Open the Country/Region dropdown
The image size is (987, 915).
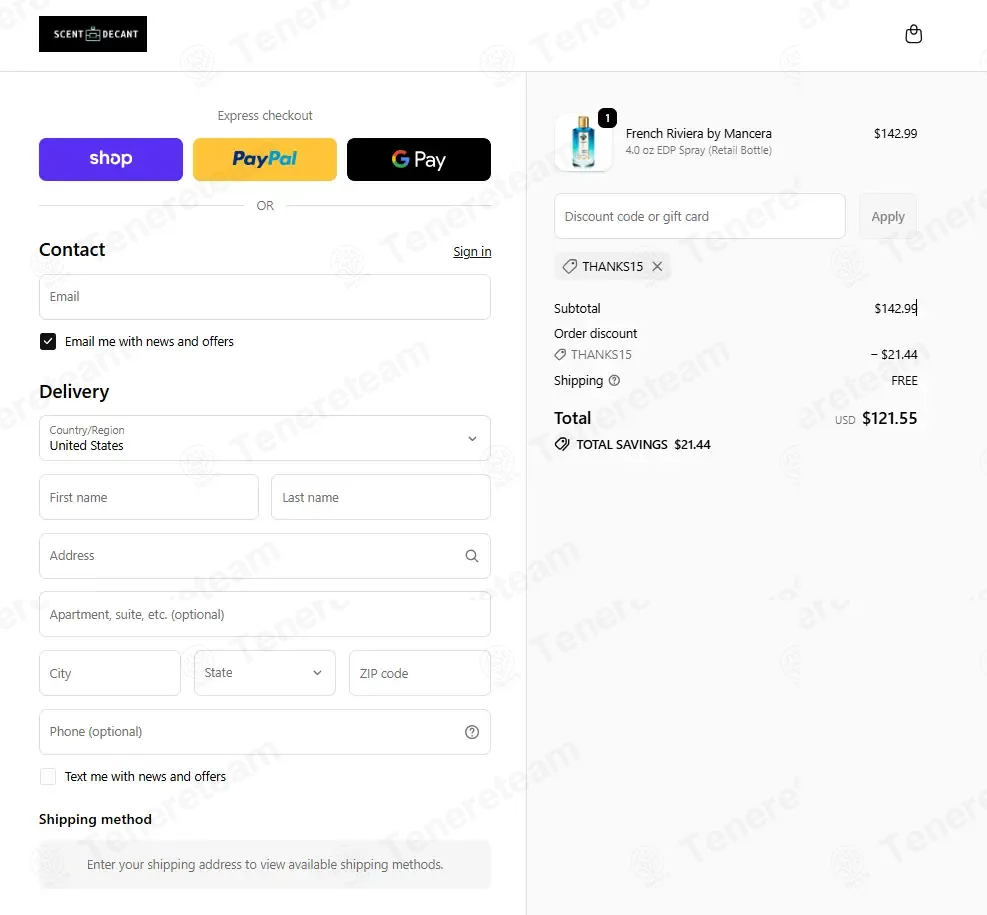pos(264,438)
